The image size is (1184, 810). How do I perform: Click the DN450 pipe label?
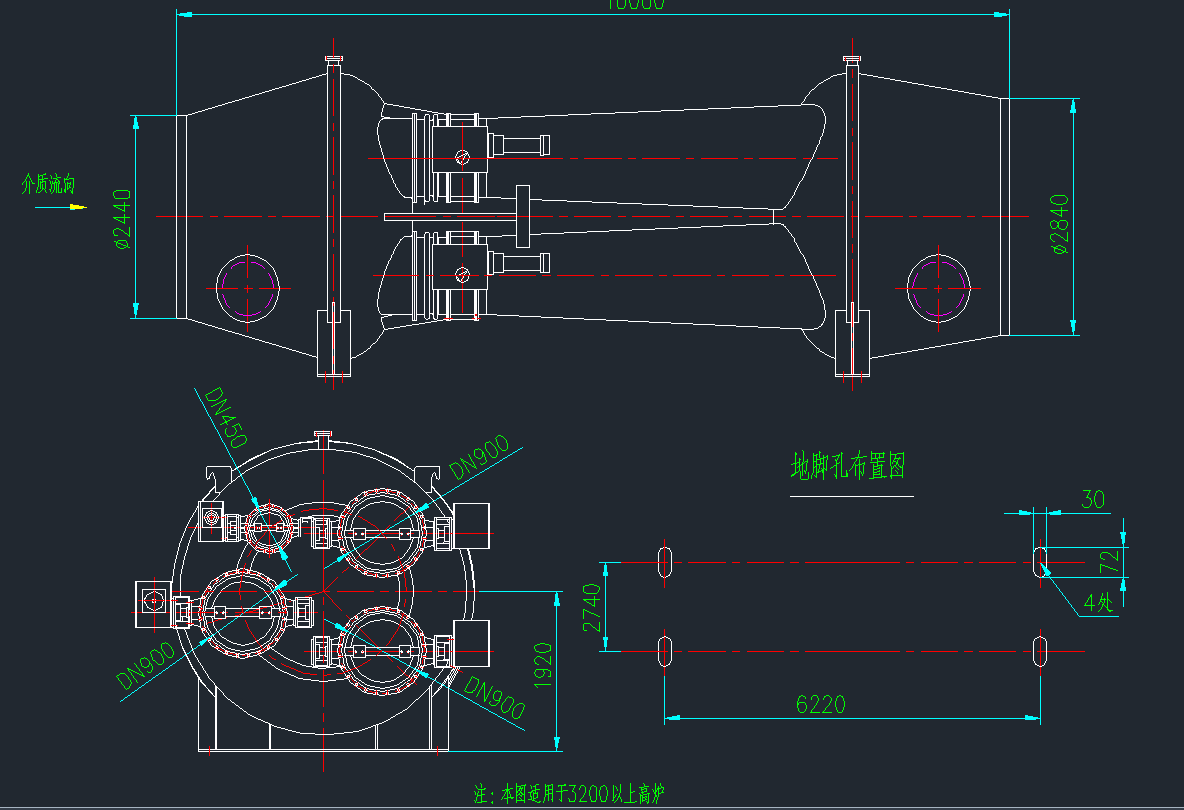pos(226,417)
